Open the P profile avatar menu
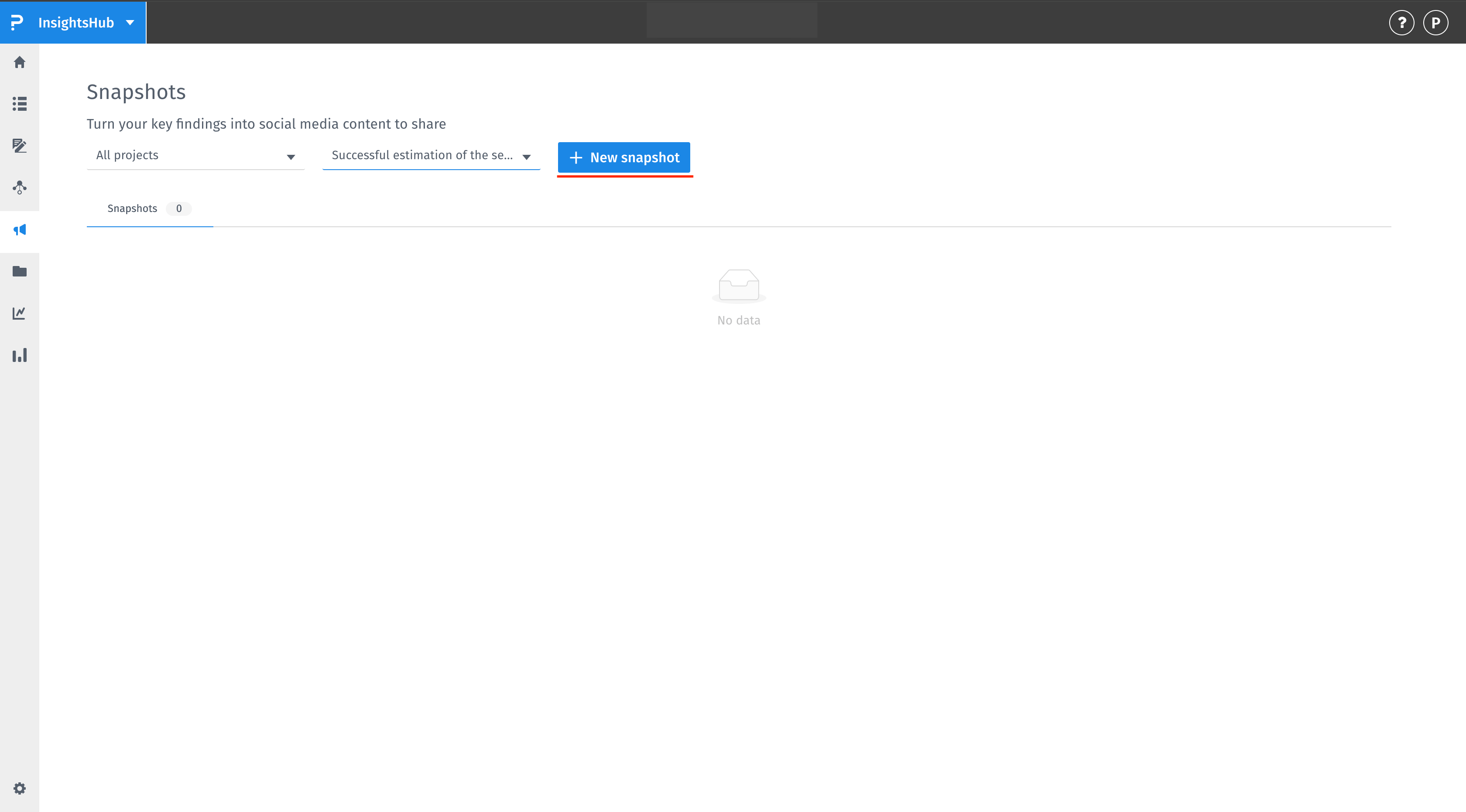This screenshot has width=1466, height=812. tap(1436, 23)
